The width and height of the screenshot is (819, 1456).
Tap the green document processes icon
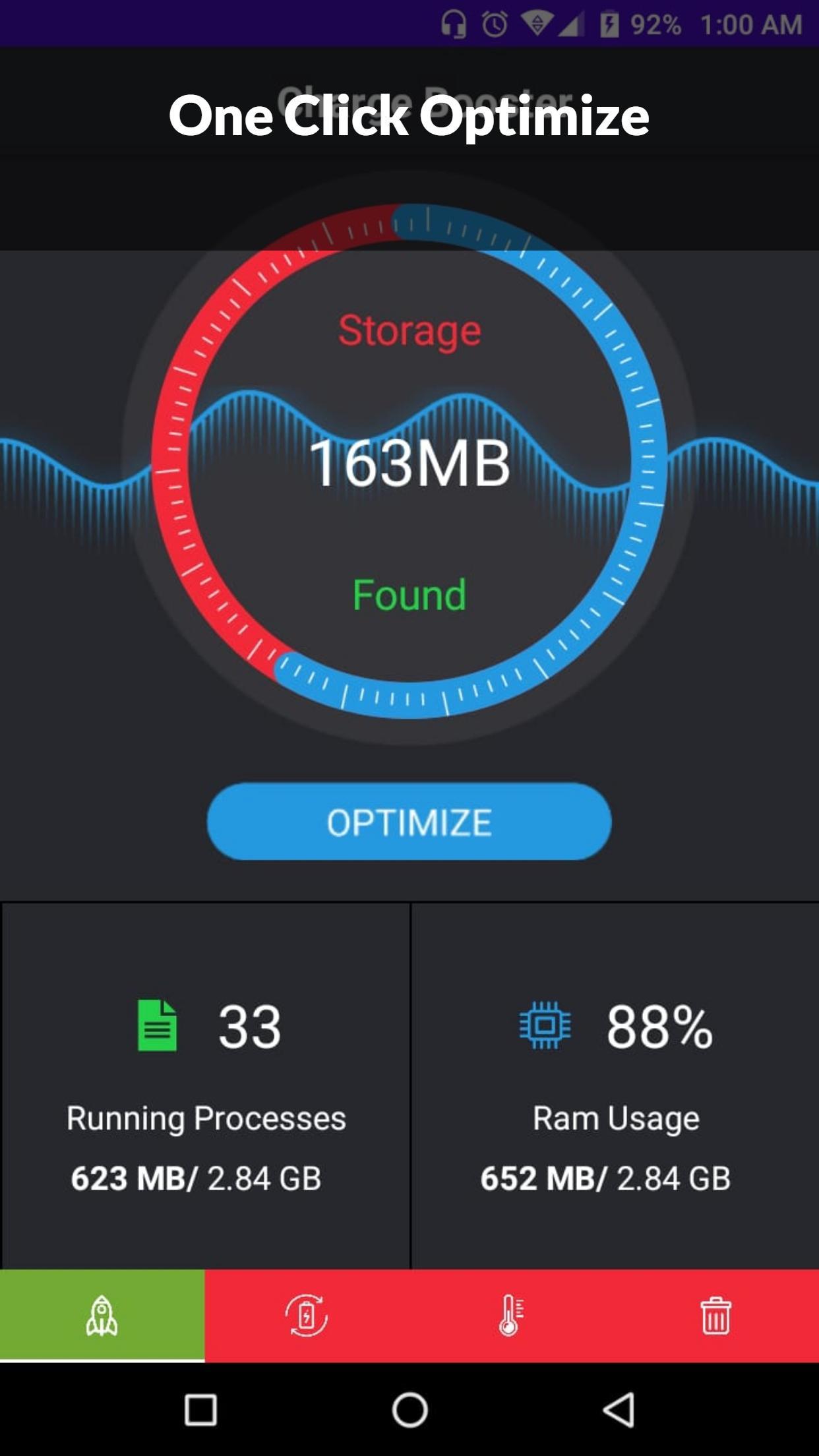[x=157, y=1025]
